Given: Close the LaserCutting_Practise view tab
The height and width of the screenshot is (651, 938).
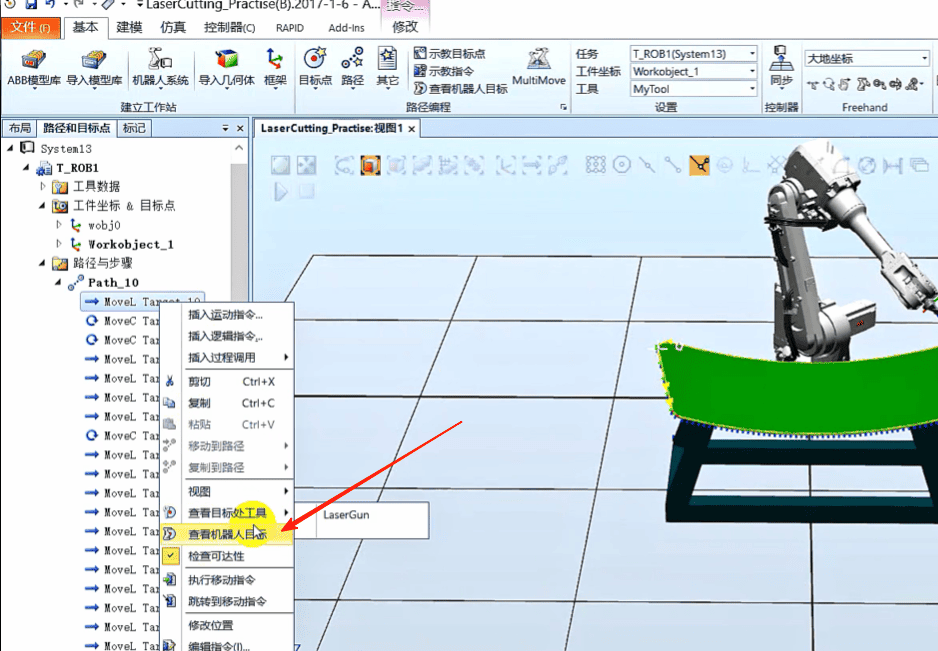Looking at the screenshot, I should tap(412, 129).
